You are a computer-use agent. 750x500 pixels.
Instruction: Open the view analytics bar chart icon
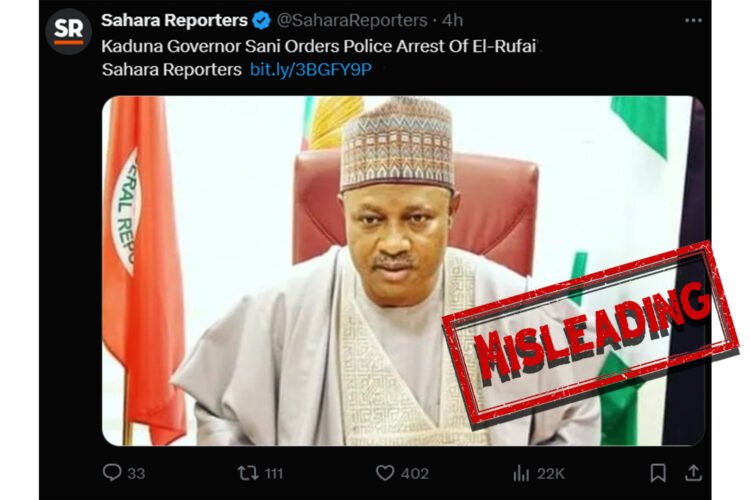tap(521, 473)
